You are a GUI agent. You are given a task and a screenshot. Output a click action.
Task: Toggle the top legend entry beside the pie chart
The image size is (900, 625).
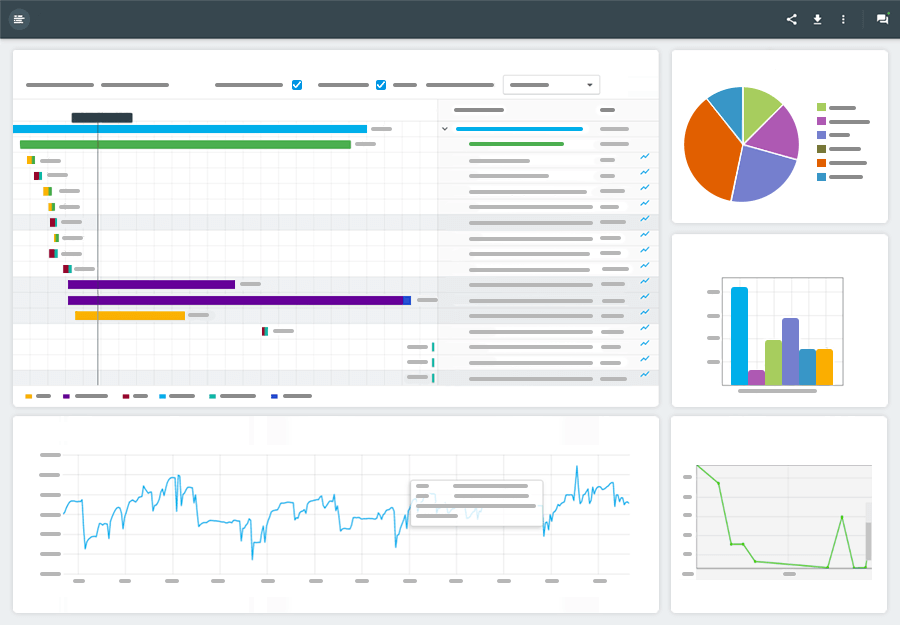coord(836,105)
